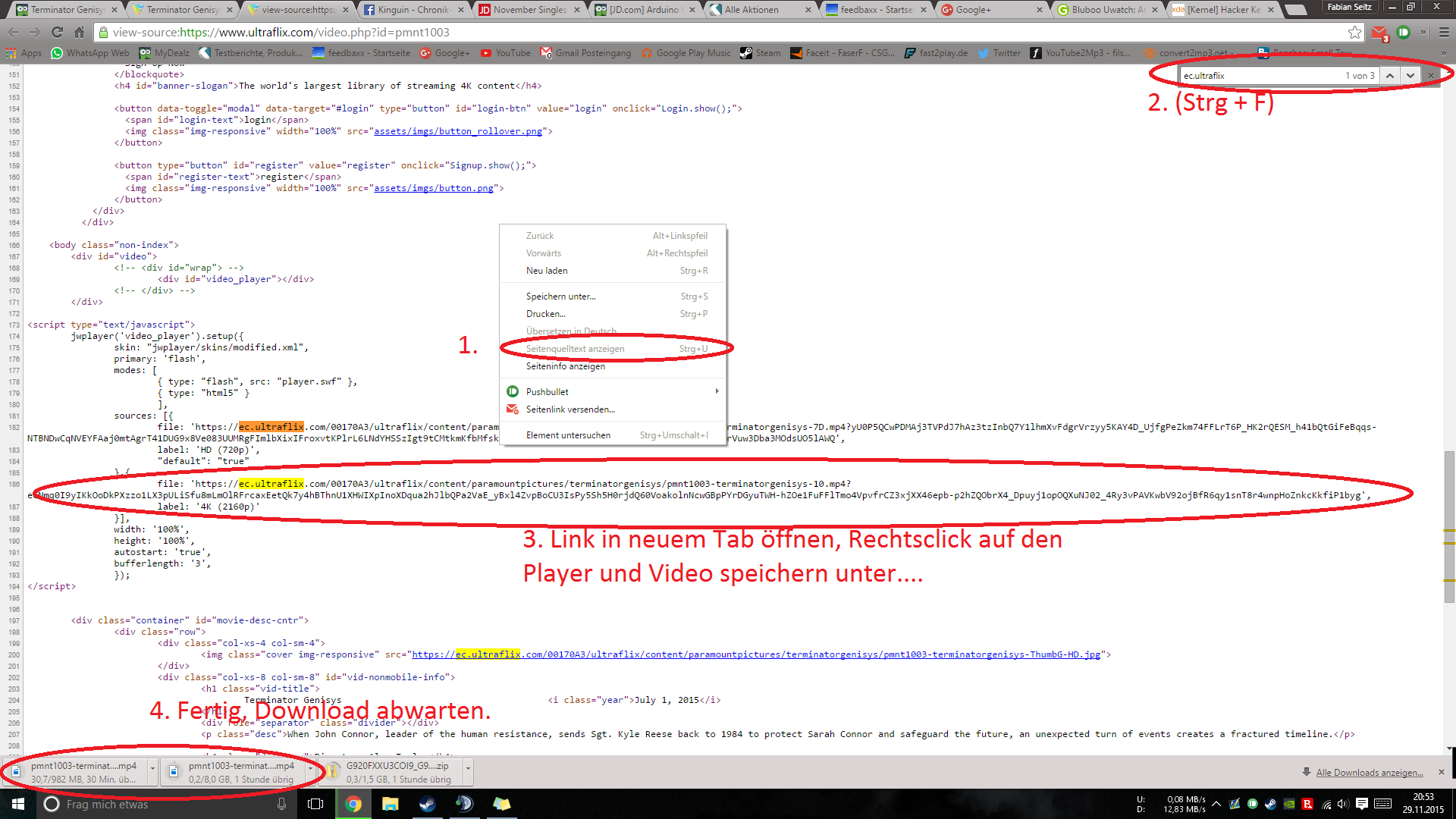
Task: Show more bookmarks chevron
Action: (1444, 53)
